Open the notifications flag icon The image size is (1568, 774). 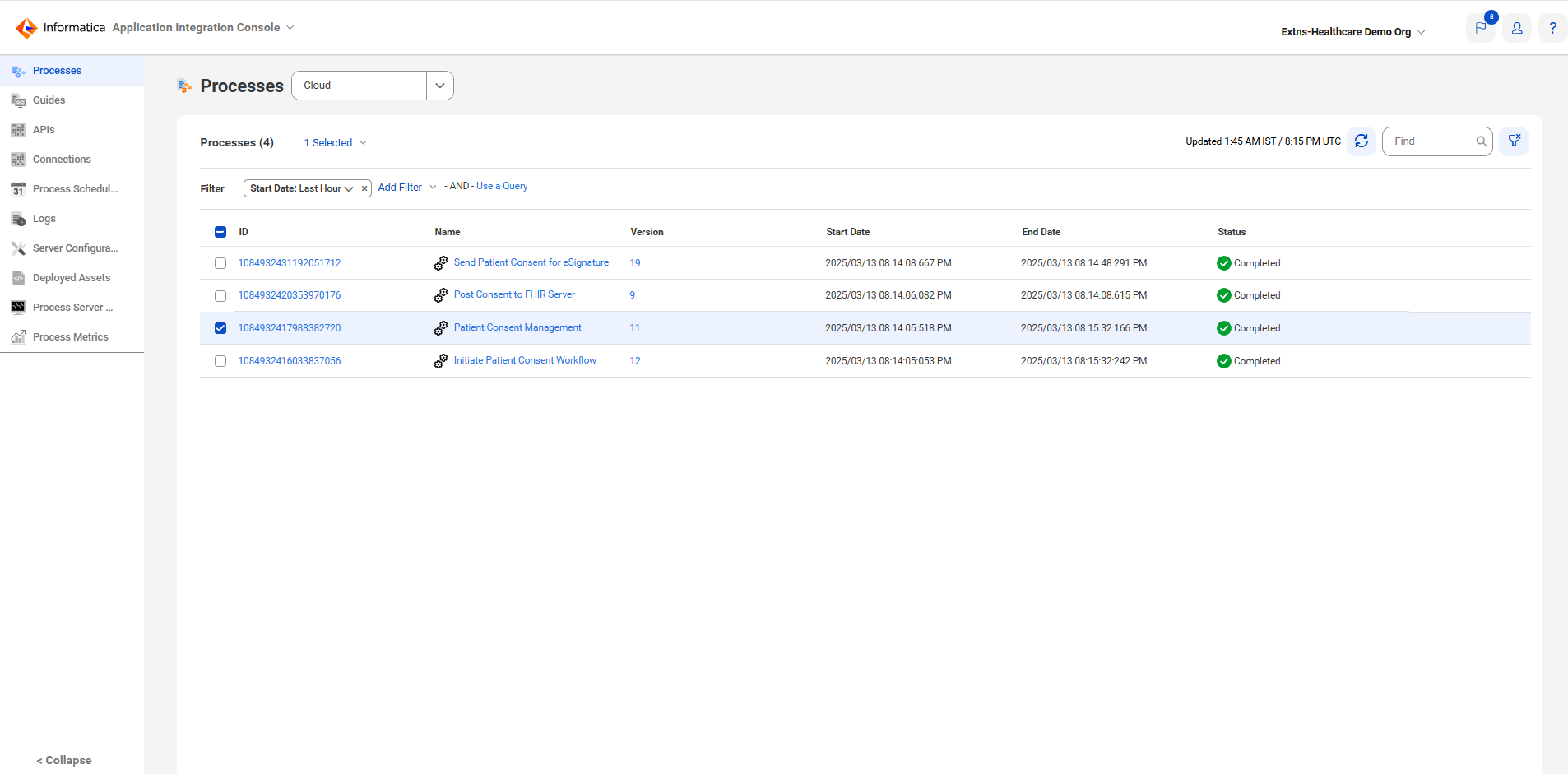[x=1480, y=28]
